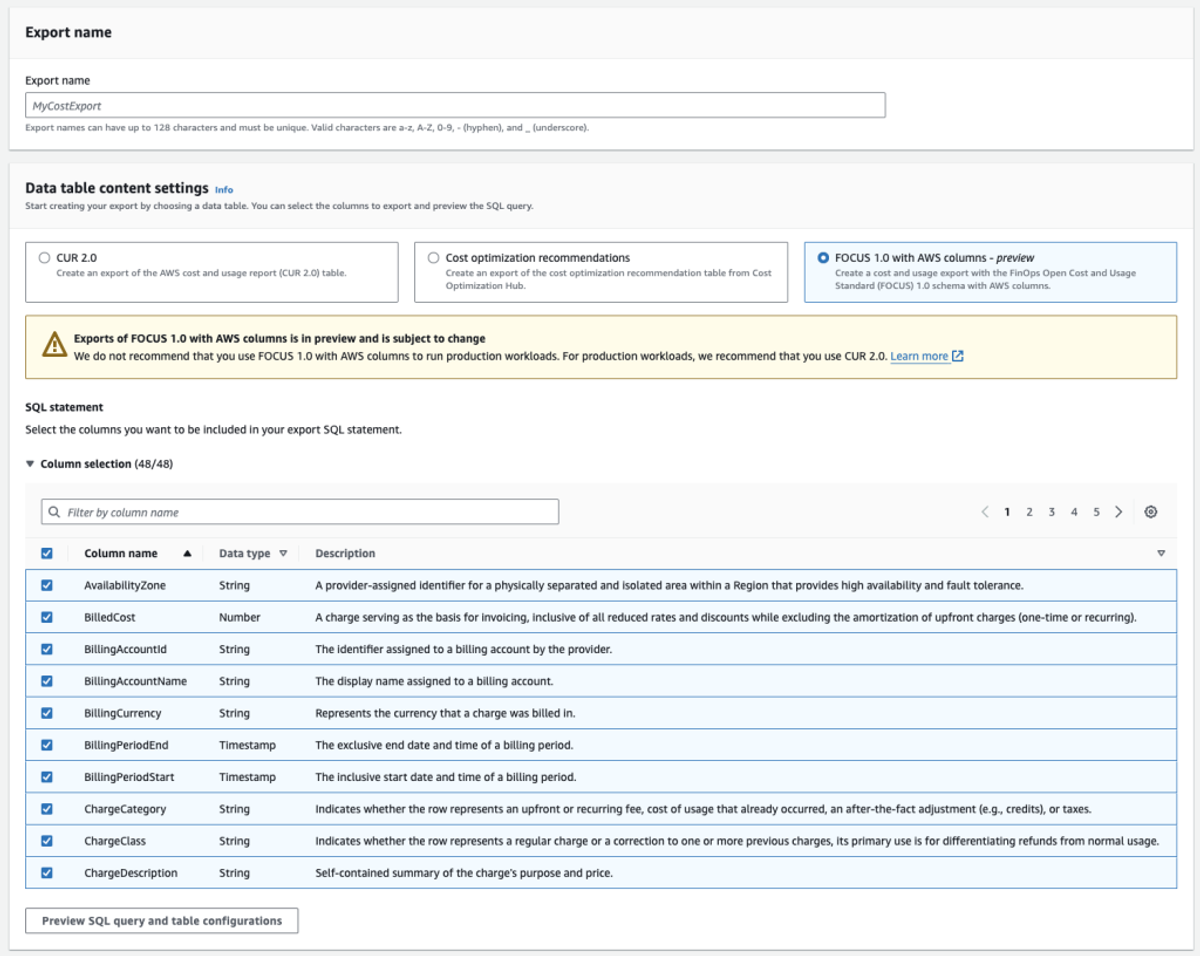This screenshot has width=1200, height=956.
Task: Click the BillingAccountId column name text
Action: [125, 649]
